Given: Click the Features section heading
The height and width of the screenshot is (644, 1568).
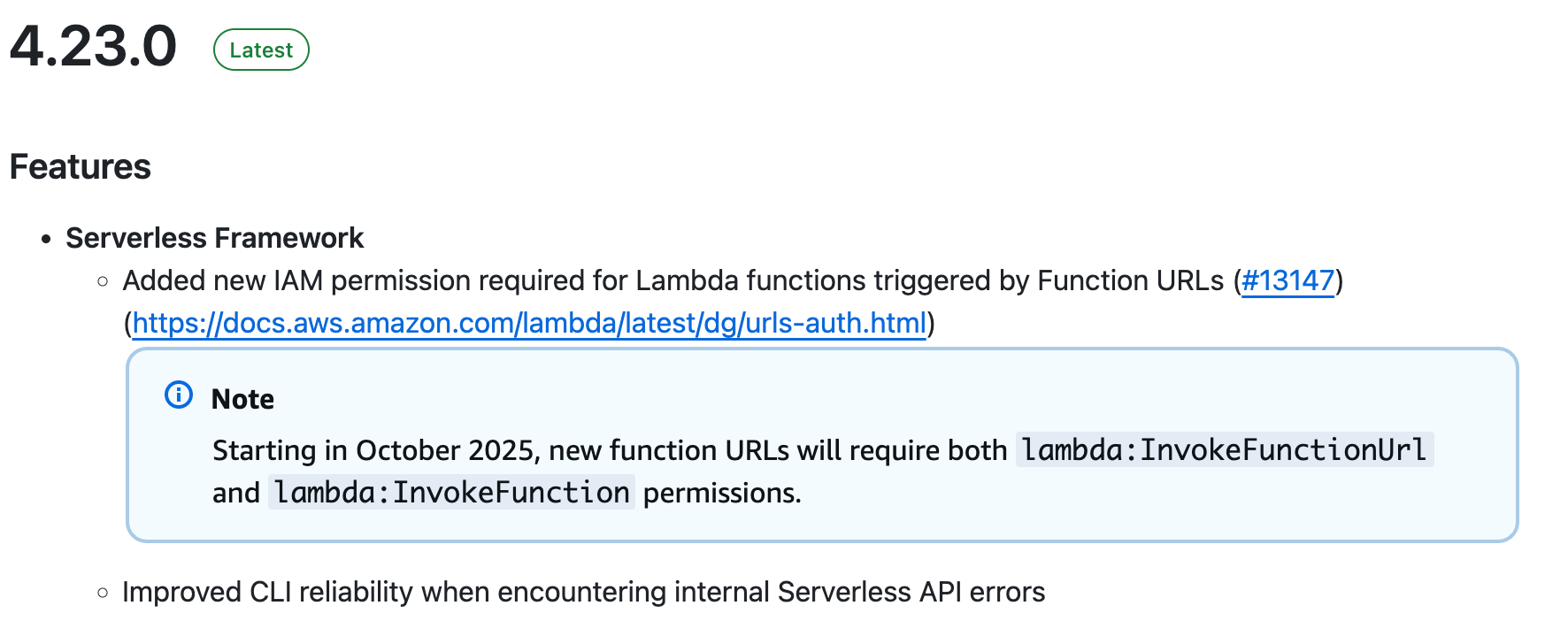Looking at the screenshot, I should (x=81, y=167).
